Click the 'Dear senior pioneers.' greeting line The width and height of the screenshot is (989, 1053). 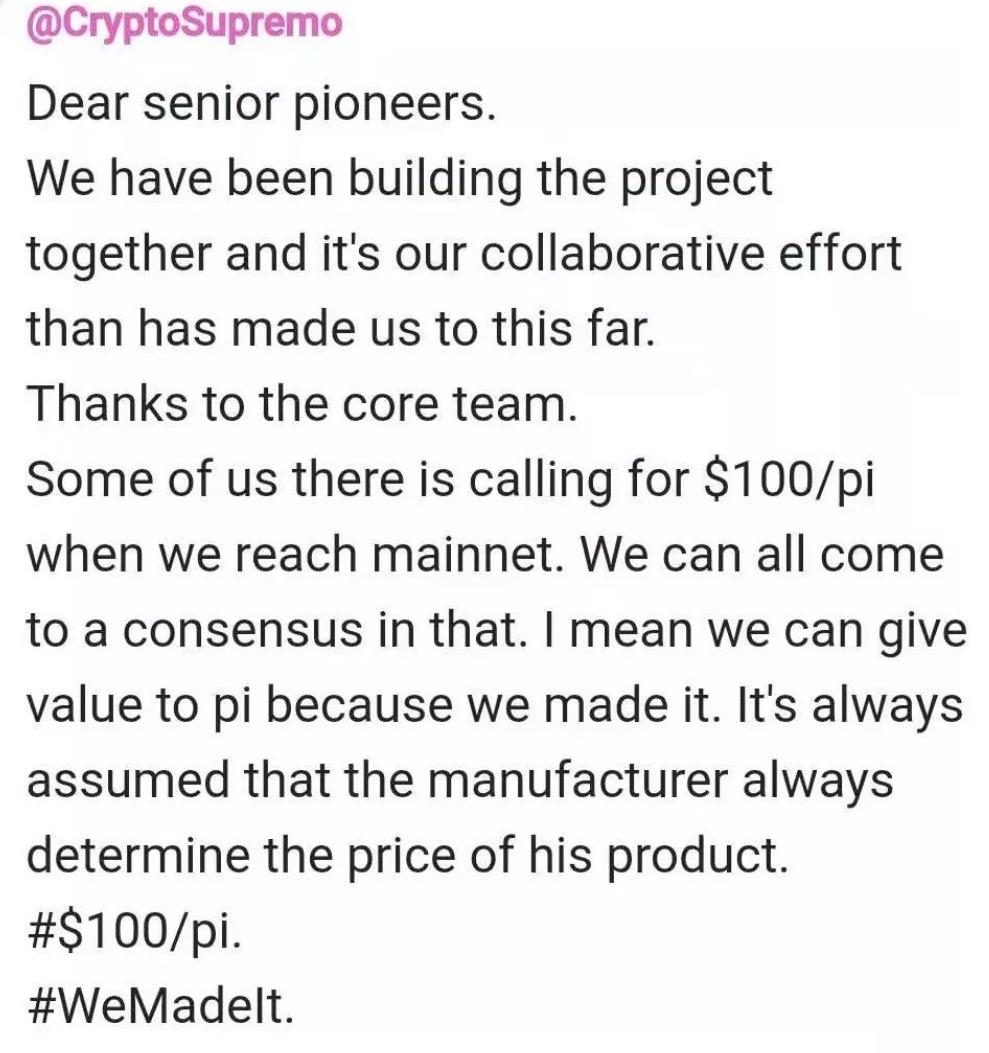(x=262, y=104)
